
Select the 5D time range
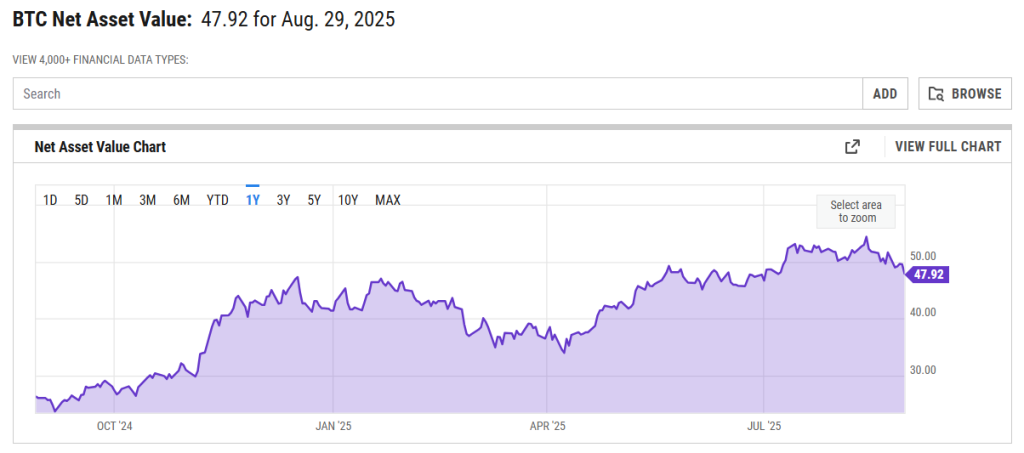pos(82,200)
